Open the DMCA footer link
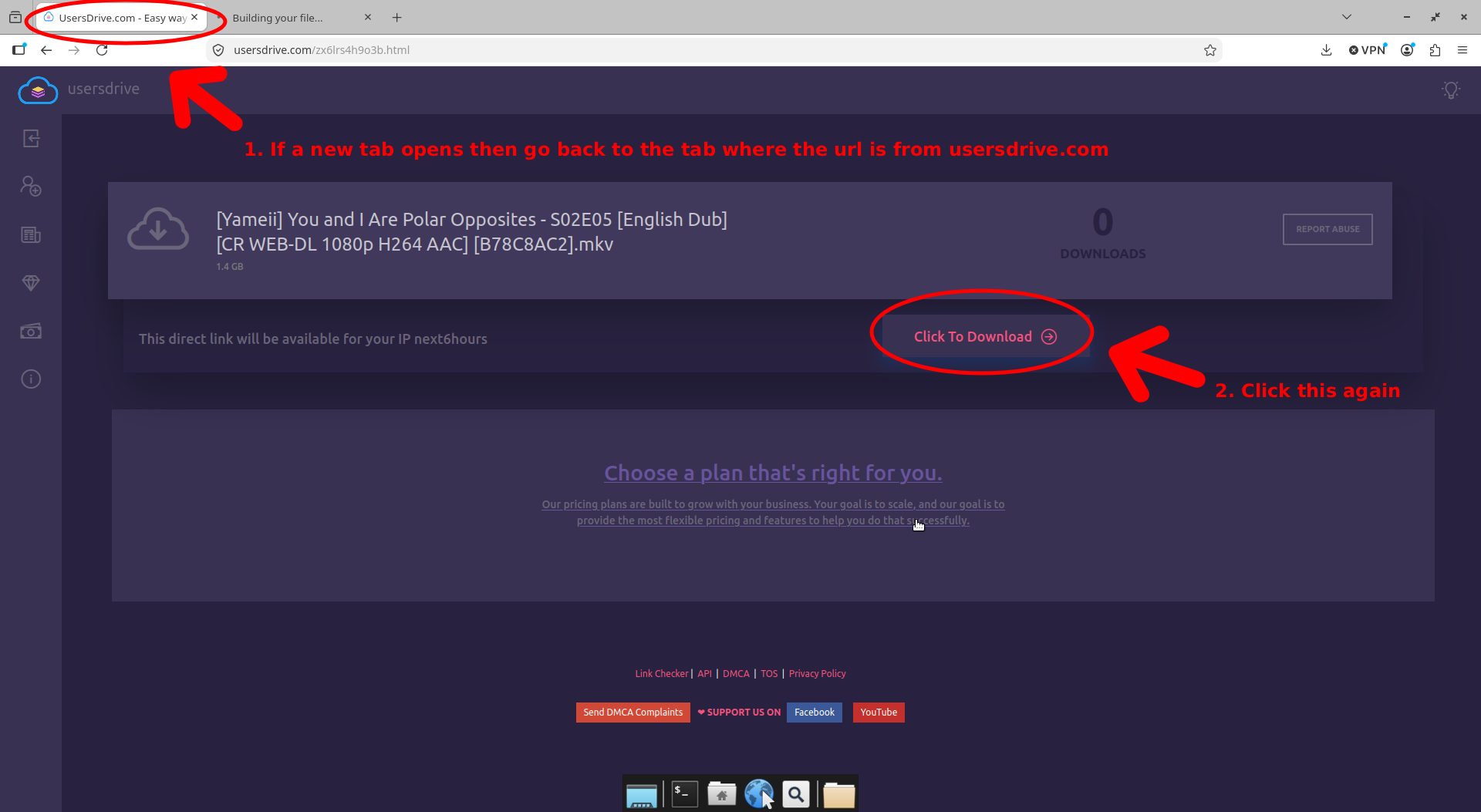Screen dimensions: 1481x812 pos(736,673)
